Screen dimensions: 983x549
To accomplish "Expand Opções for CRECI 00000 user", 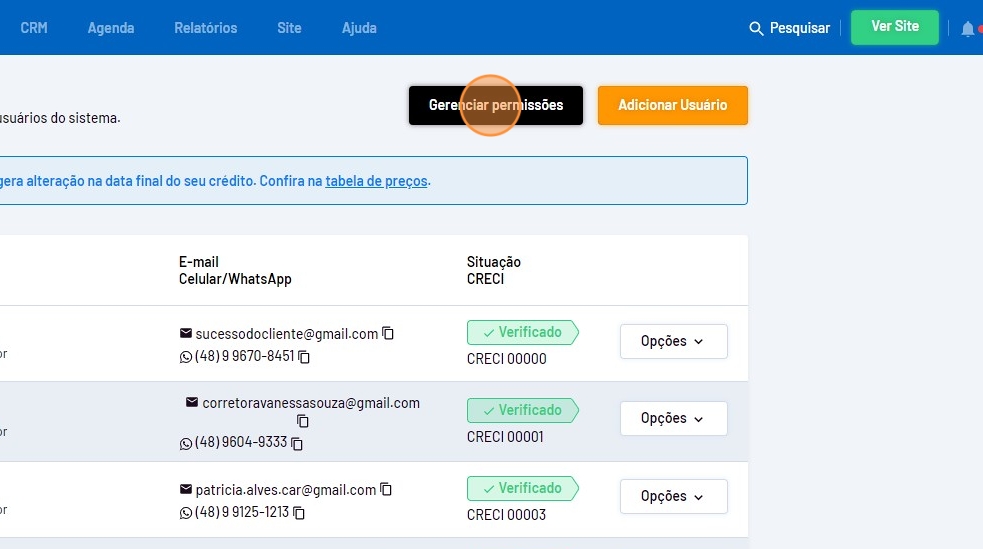I will (x=673, y=341).
